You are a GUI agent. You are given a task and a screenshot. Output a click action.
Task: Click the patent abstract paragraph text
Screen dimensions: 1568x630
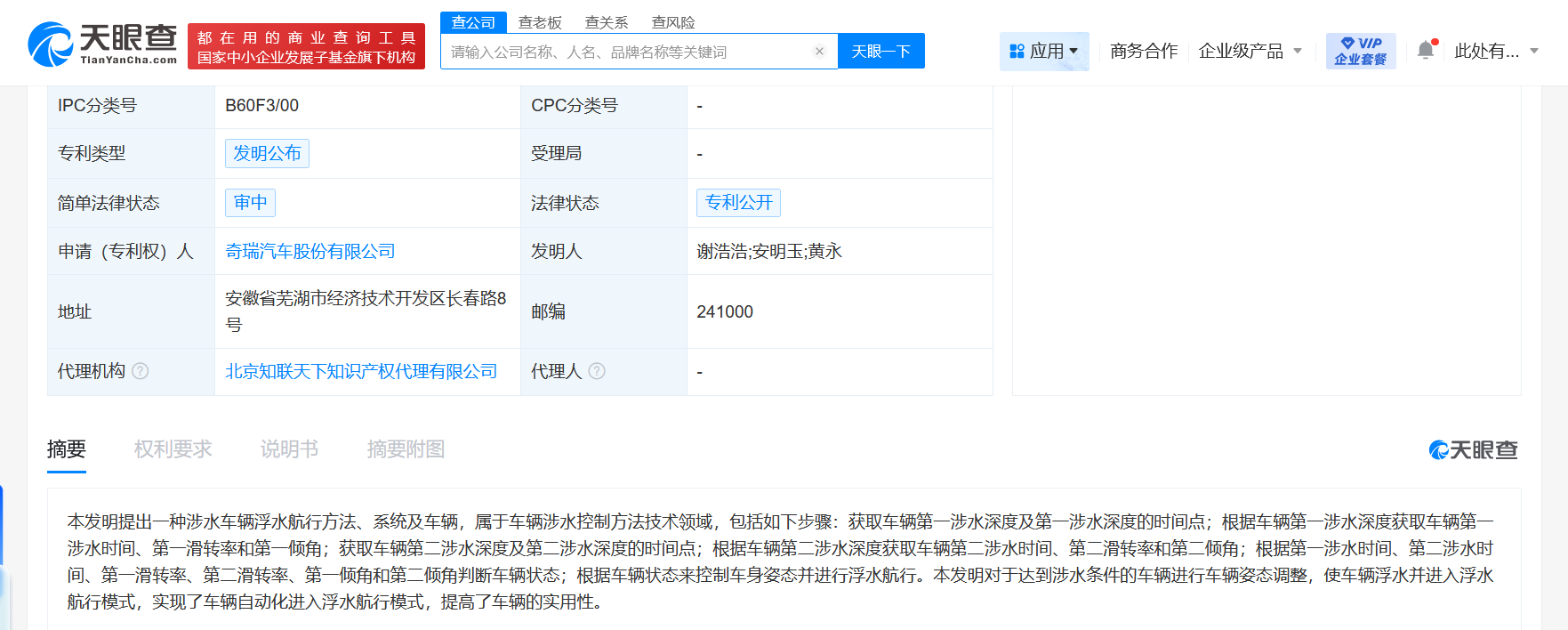[x=781, y=561]
